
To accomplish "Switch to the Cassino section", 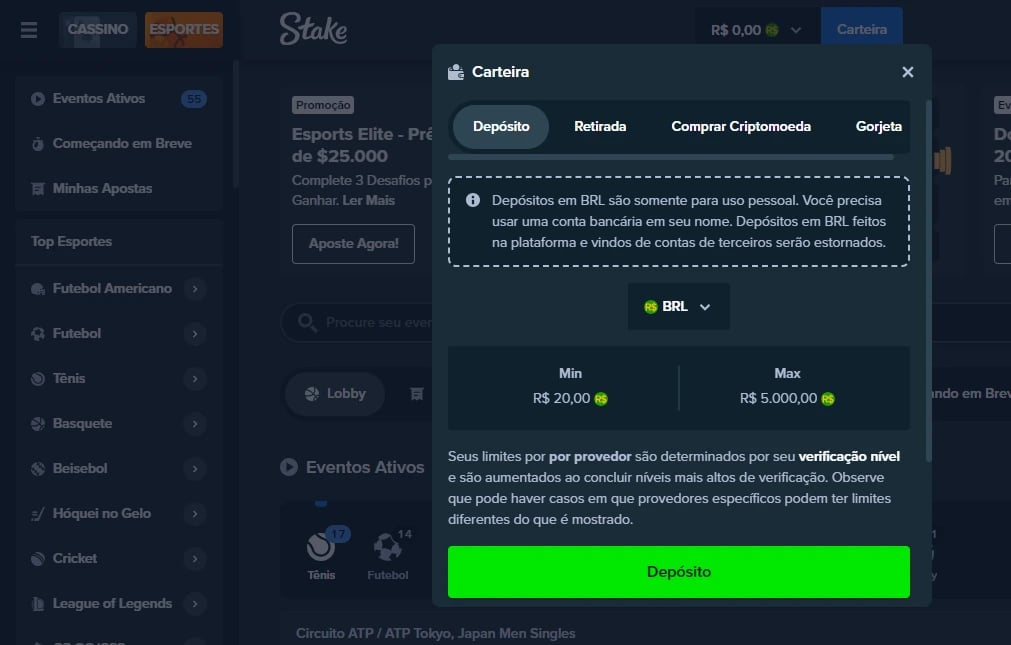I will click(97, 30).
